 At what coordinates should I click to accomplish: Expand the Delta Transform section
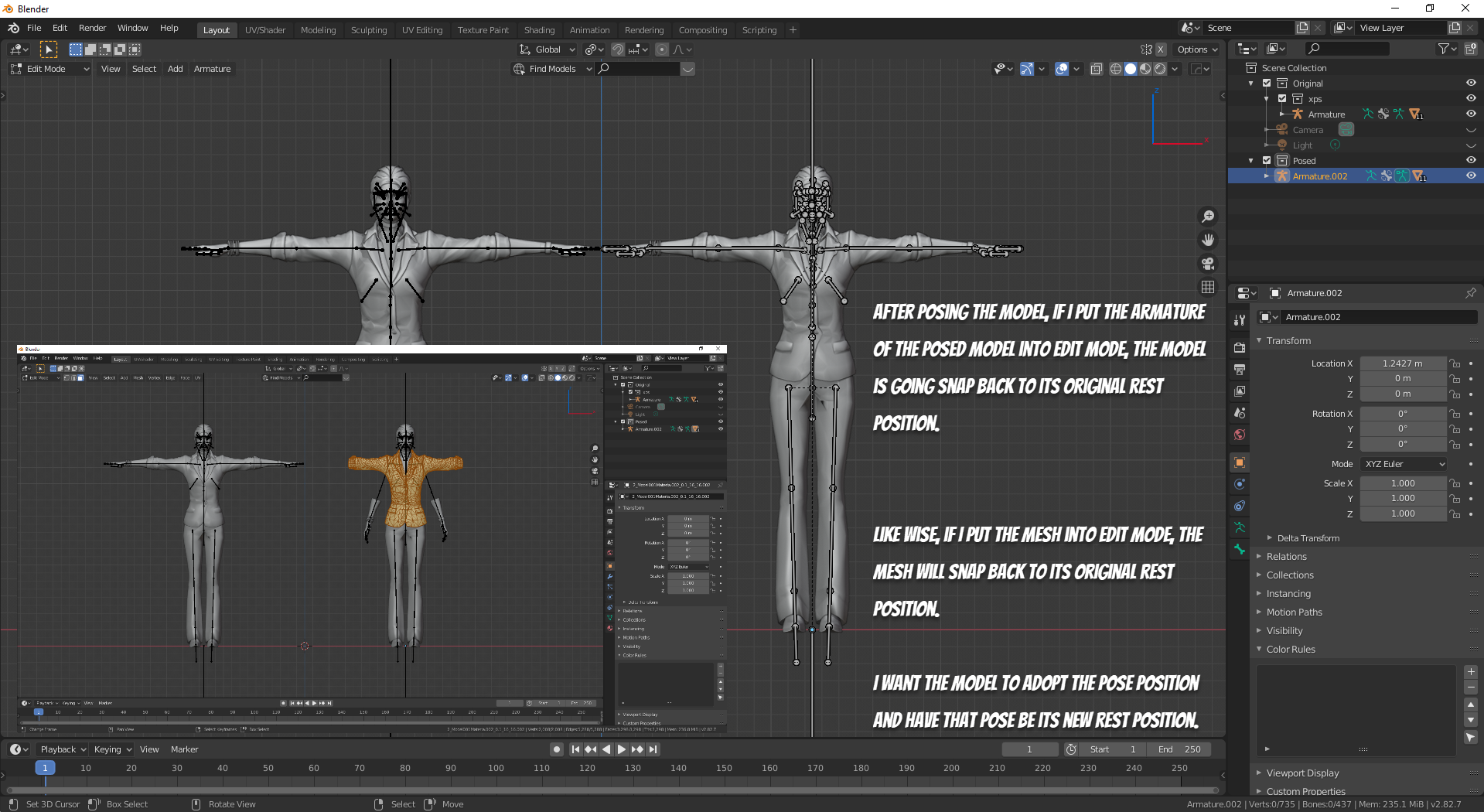point(1308,538)
